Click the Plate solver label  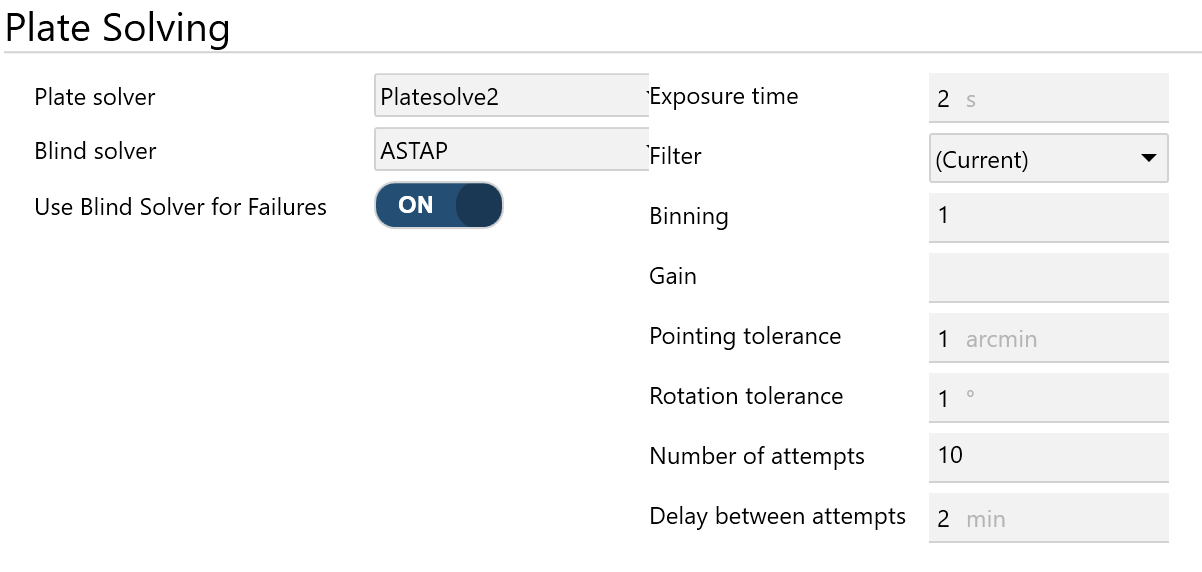coord(95,97)
